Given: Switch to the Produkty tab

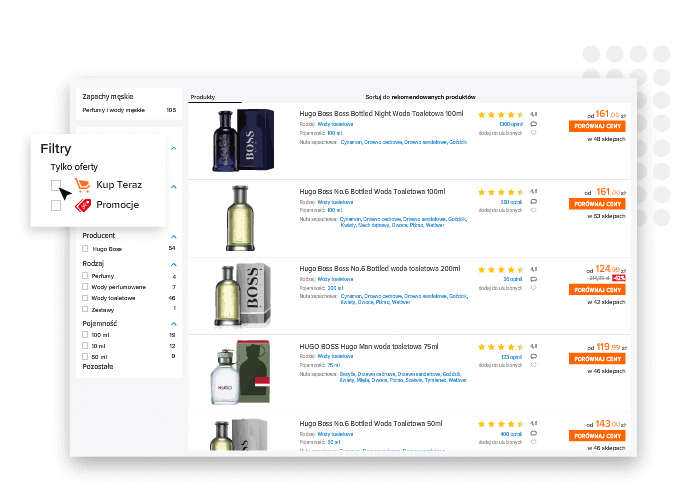Looking at the screenshot, I should coord(203,97).
